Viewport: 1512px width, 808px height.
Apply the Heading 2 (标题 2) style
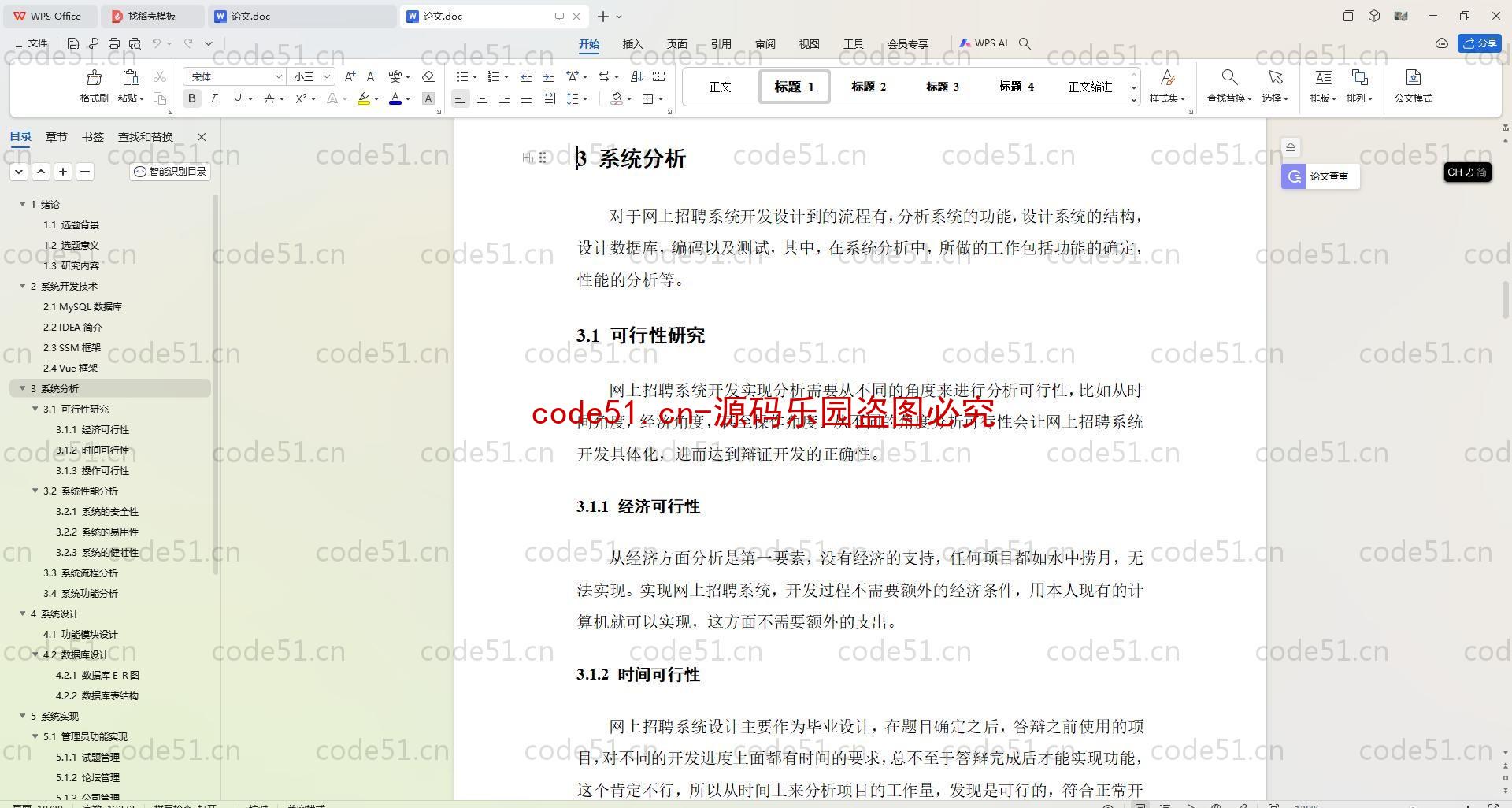point(868,87)
